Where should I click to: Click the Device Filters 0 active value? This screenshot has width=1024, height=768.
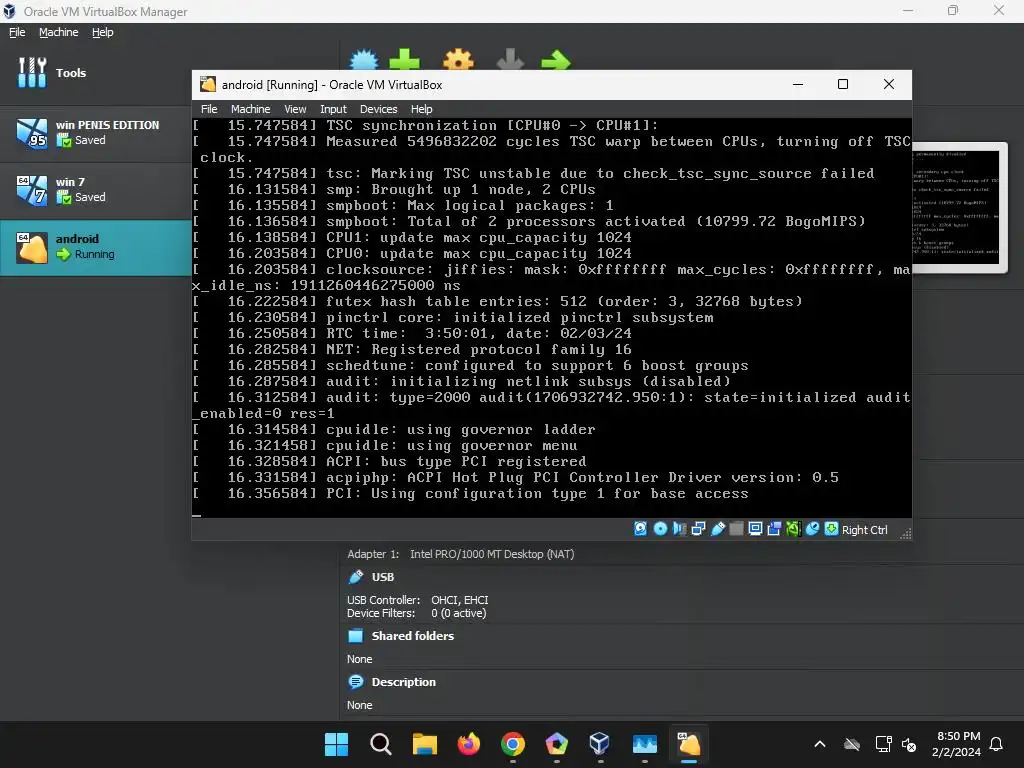(x=458, y=613)
